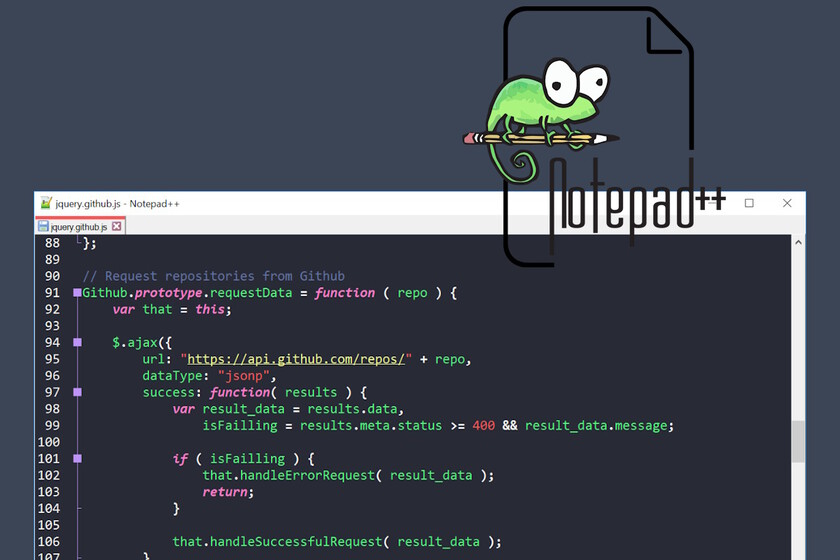Click line number 99 in the margin

(52, 426)
